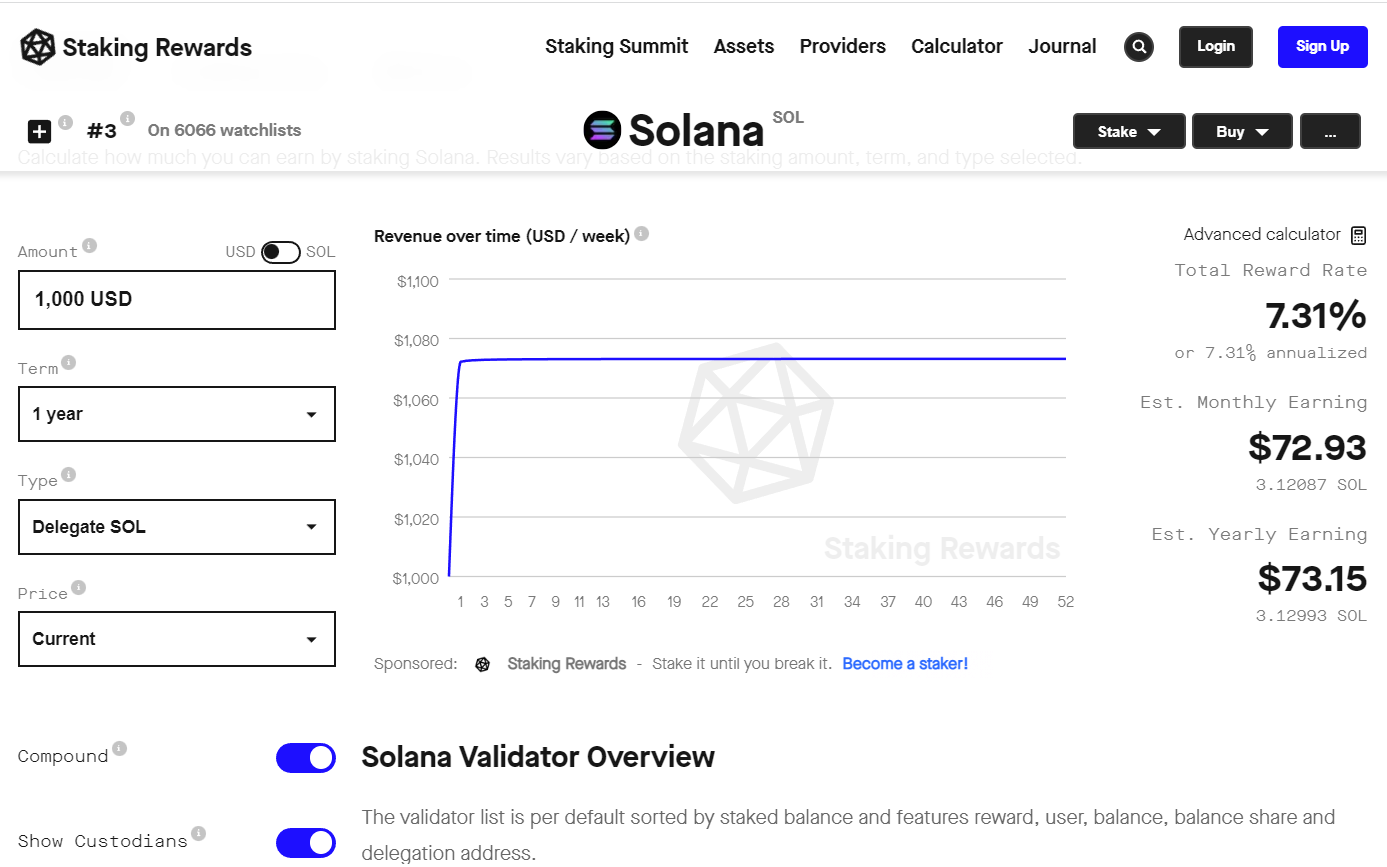Click the $73.15 yearly earning value
Screen dimensions: 1387x867
[x=1312, y=578]
